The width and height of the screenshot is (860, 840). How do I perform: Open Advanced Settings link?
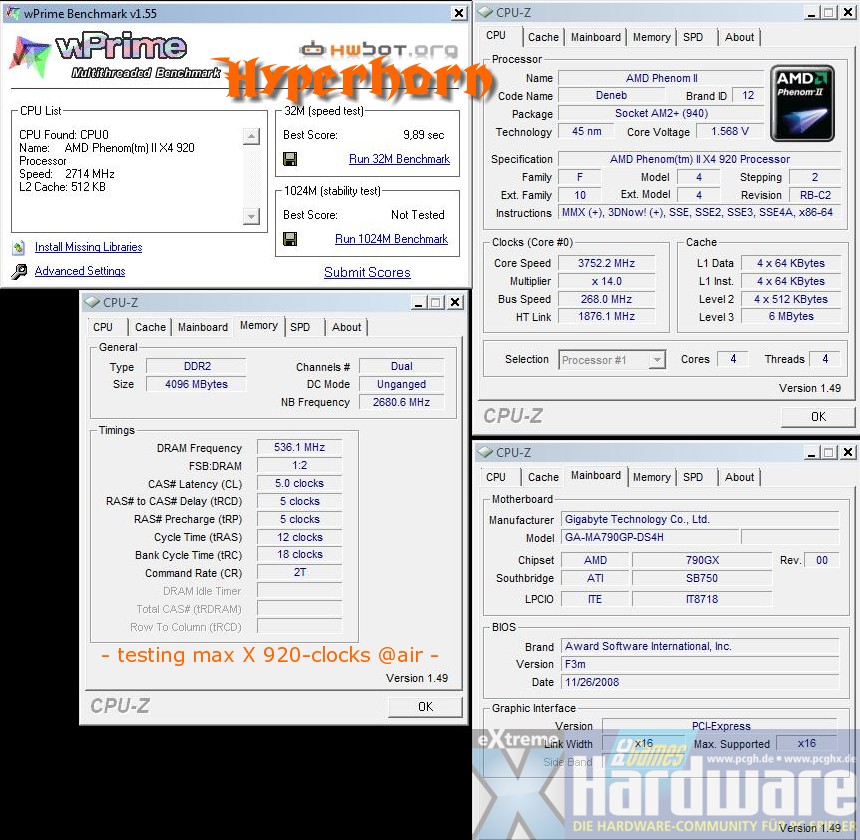[x=80, y=271]
